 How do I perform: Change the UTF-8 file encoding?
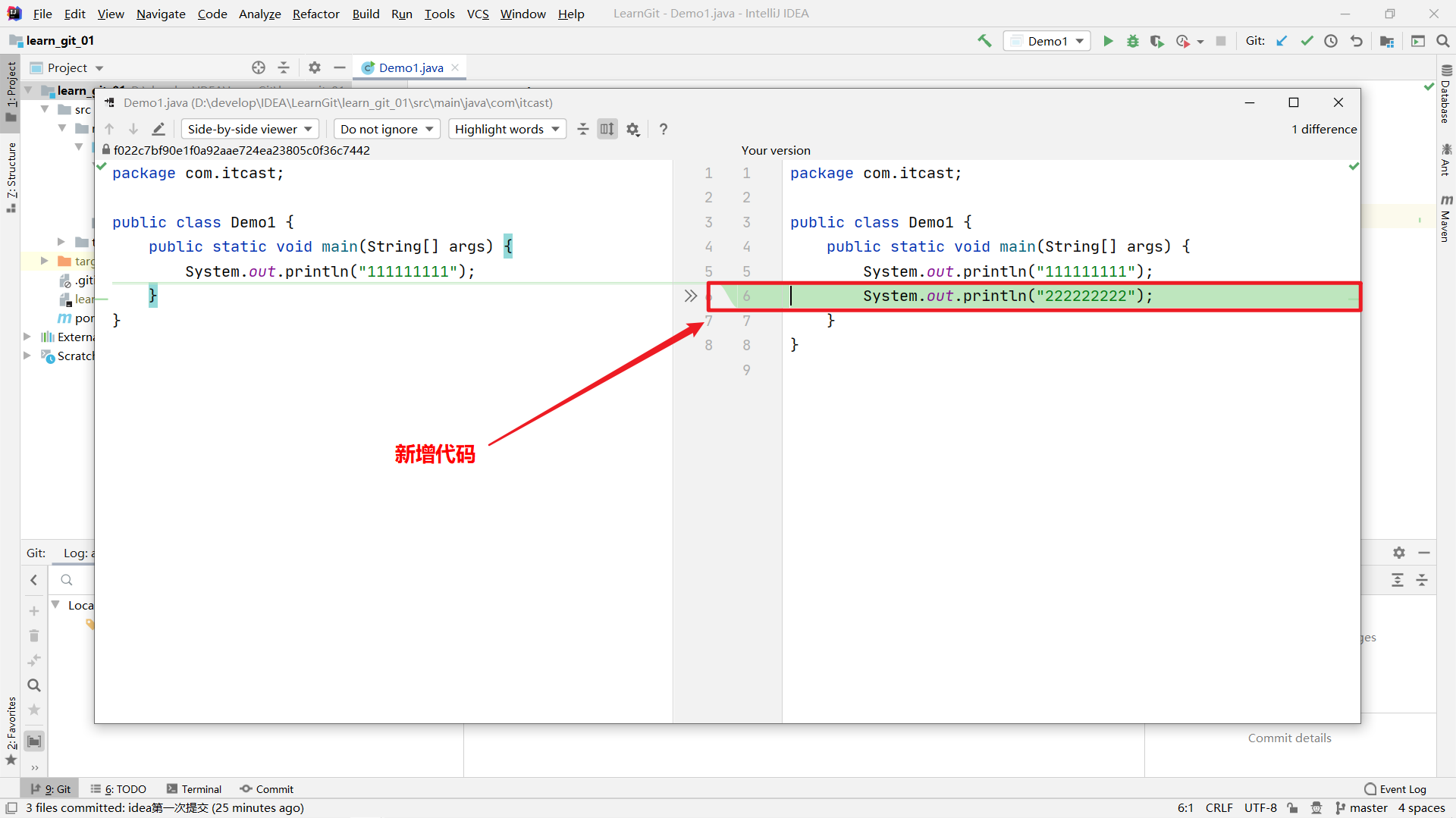pos(1260,808)
